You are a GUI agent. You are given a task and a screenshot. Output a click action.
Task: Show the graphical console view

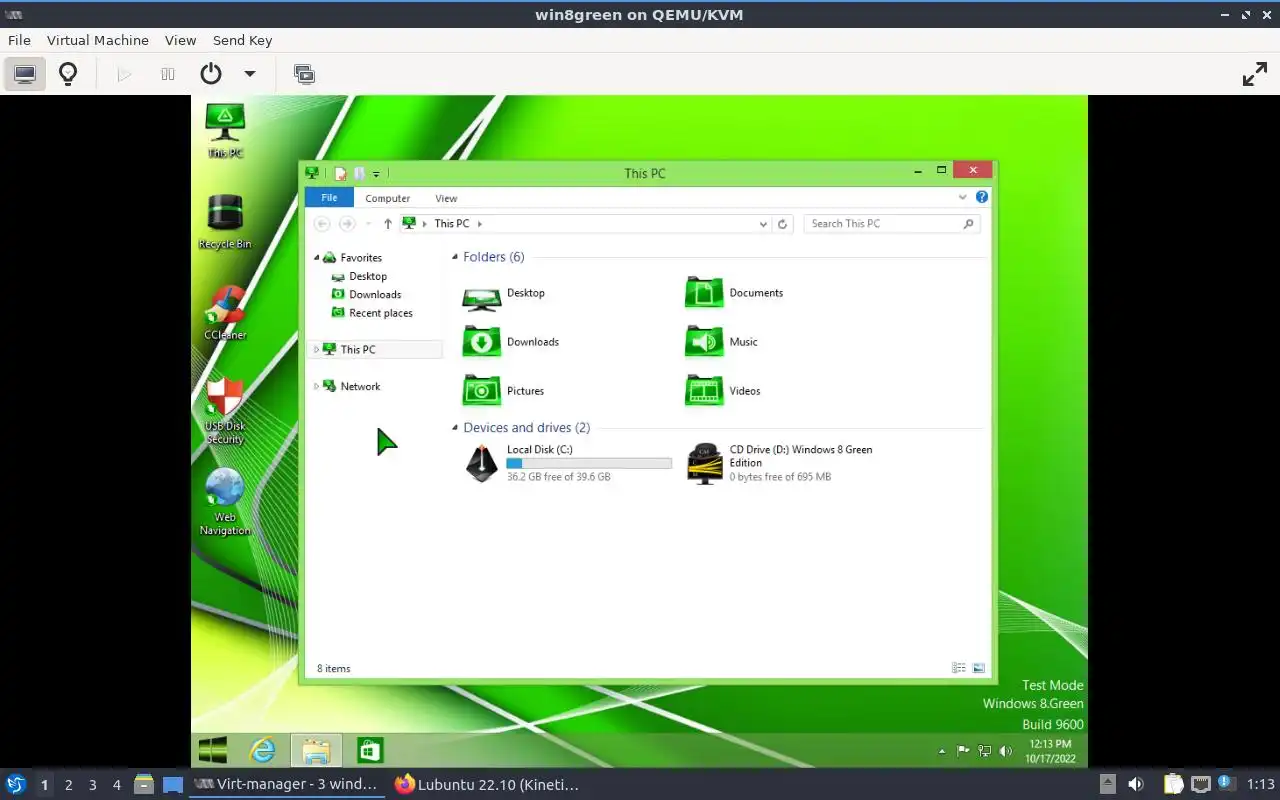[x=25, y=74]
